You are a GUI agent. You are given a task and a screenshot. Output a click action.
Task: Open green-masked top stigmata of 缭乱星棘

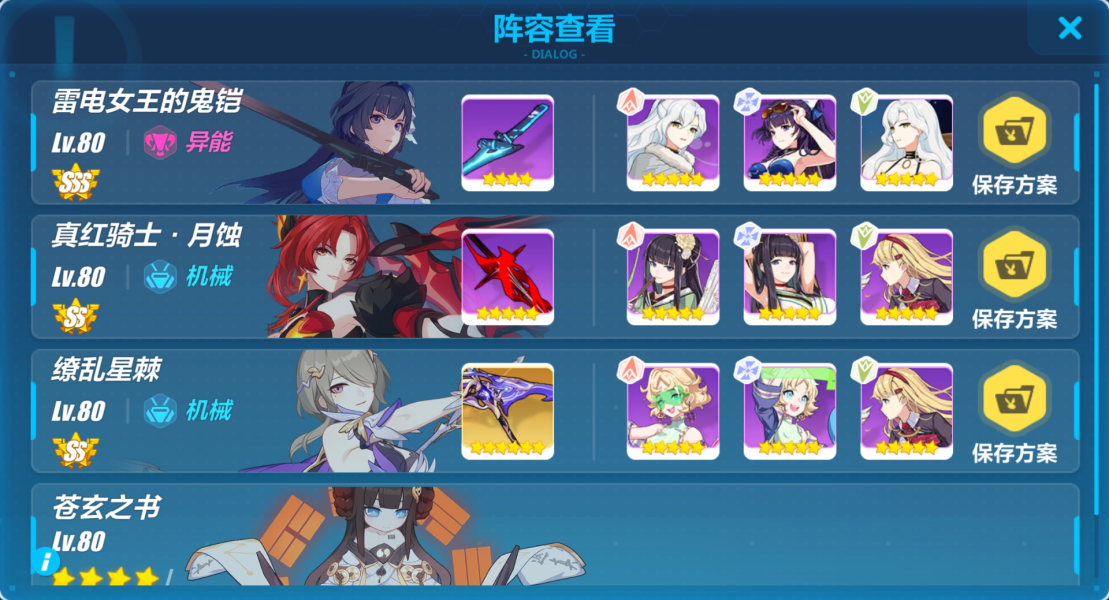(673, 412)
